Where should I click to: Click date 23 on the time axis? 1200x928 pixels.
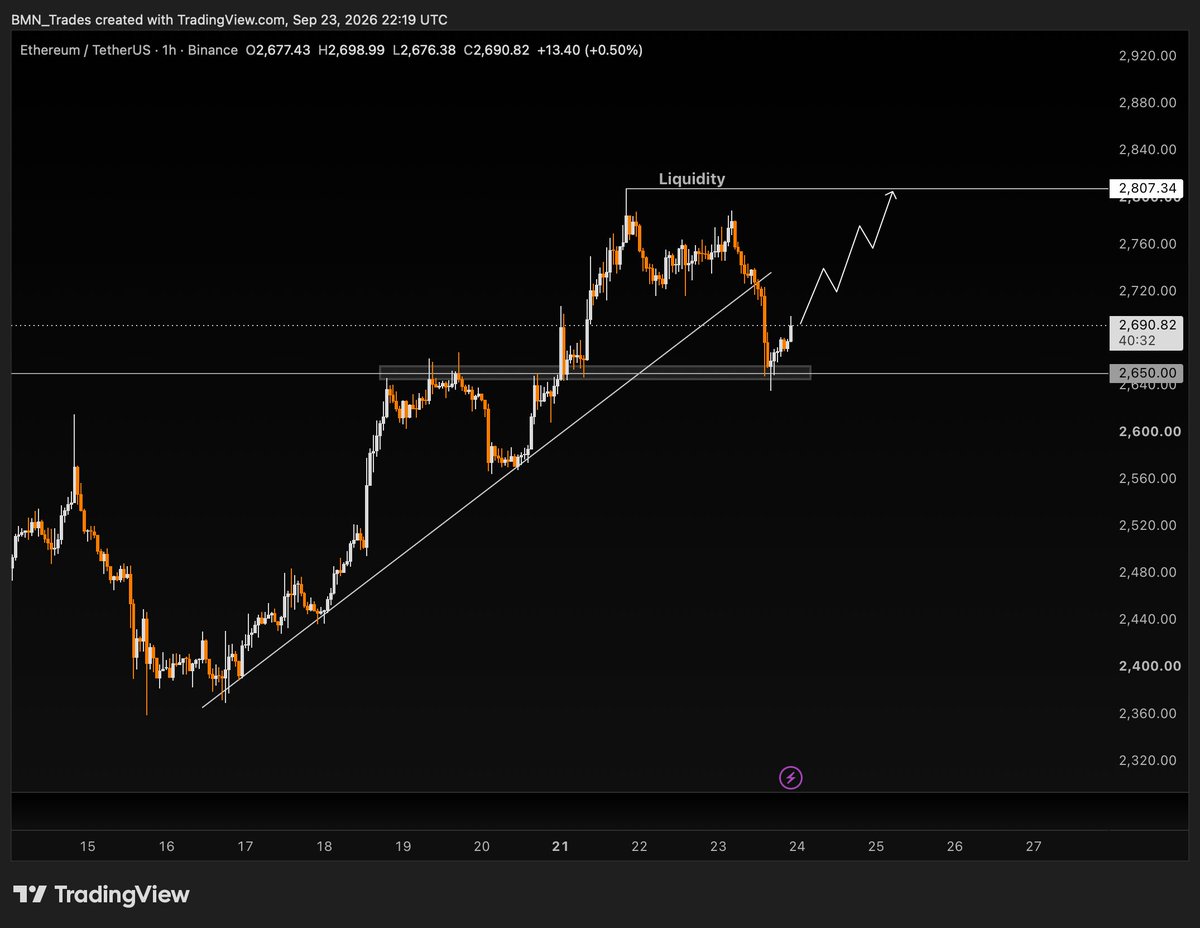718,846
